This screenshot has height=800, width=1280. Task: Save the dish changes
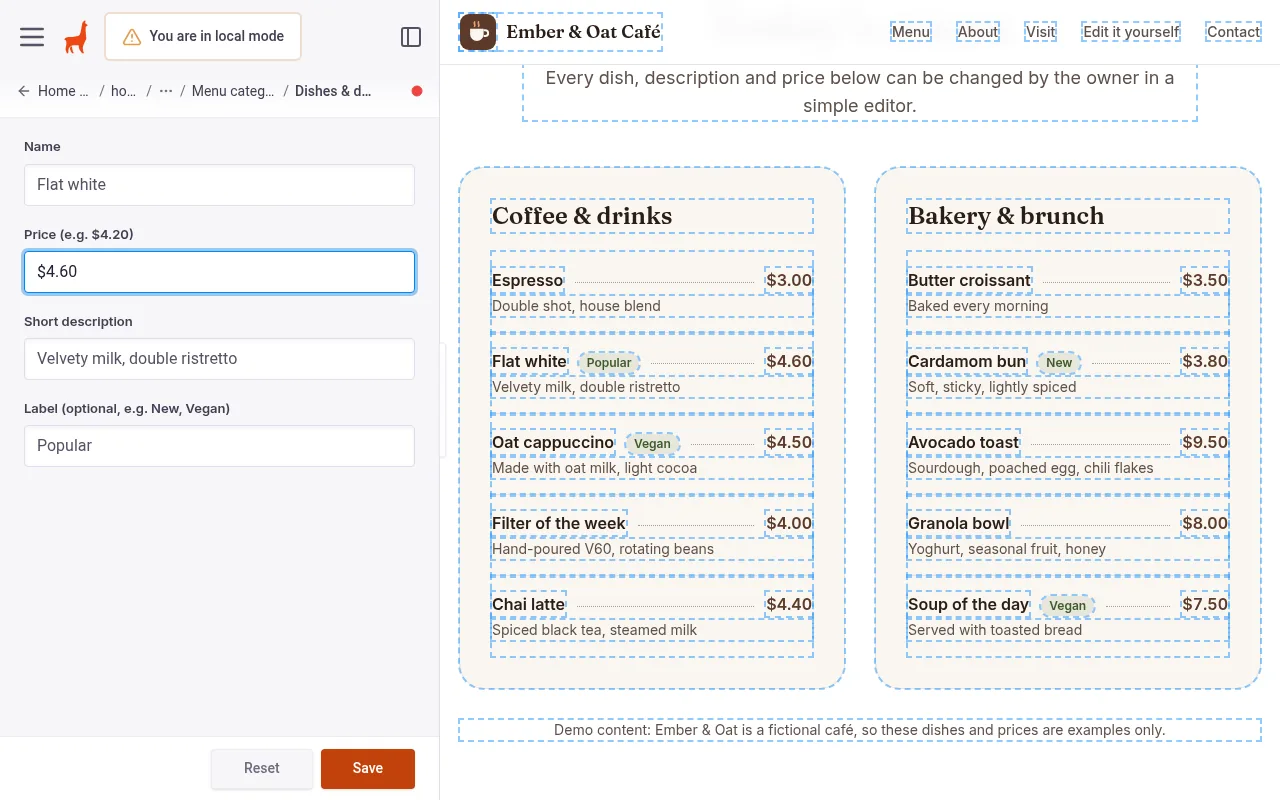click(x=368, y=768)
